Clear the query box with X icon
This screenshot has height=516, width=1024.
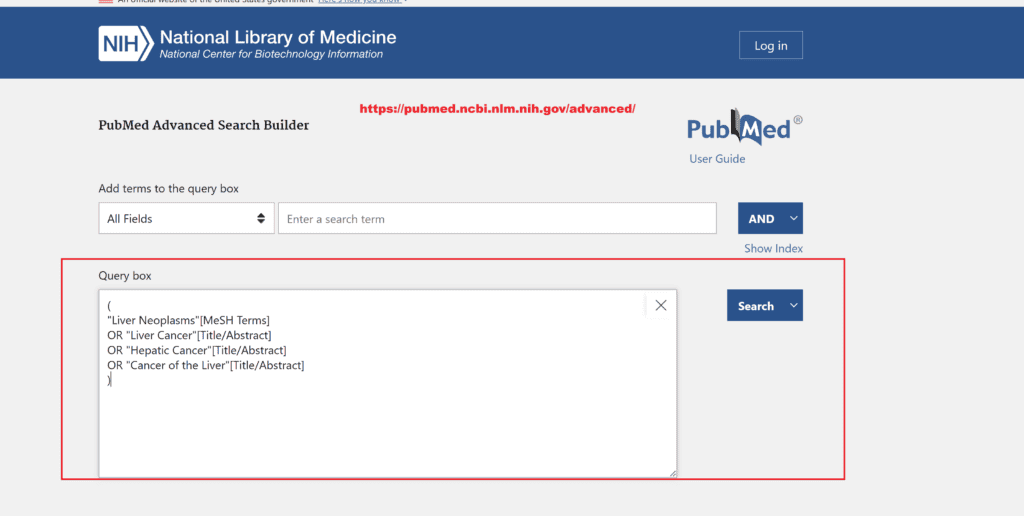coord(661,305)
